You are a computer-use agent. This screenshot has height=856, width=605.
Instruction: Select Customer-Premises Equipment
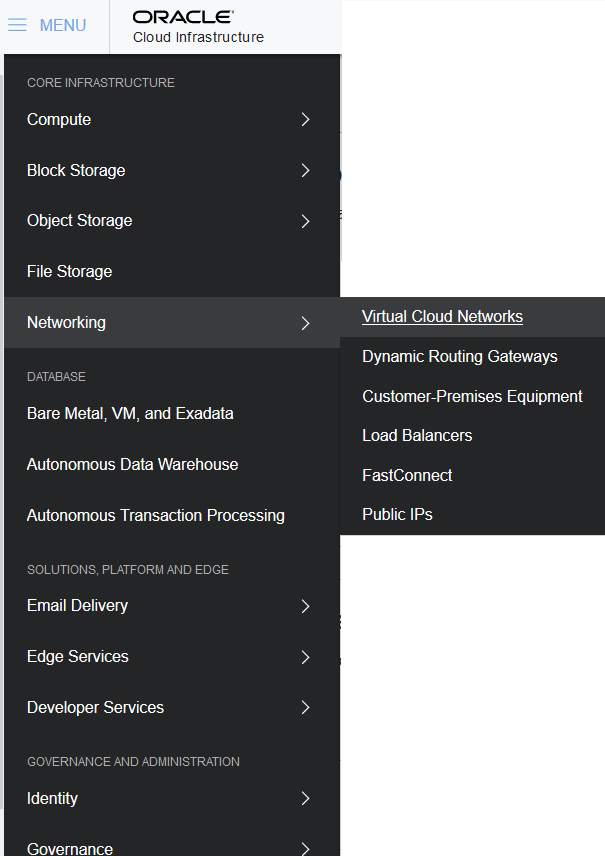pos(472,396)
